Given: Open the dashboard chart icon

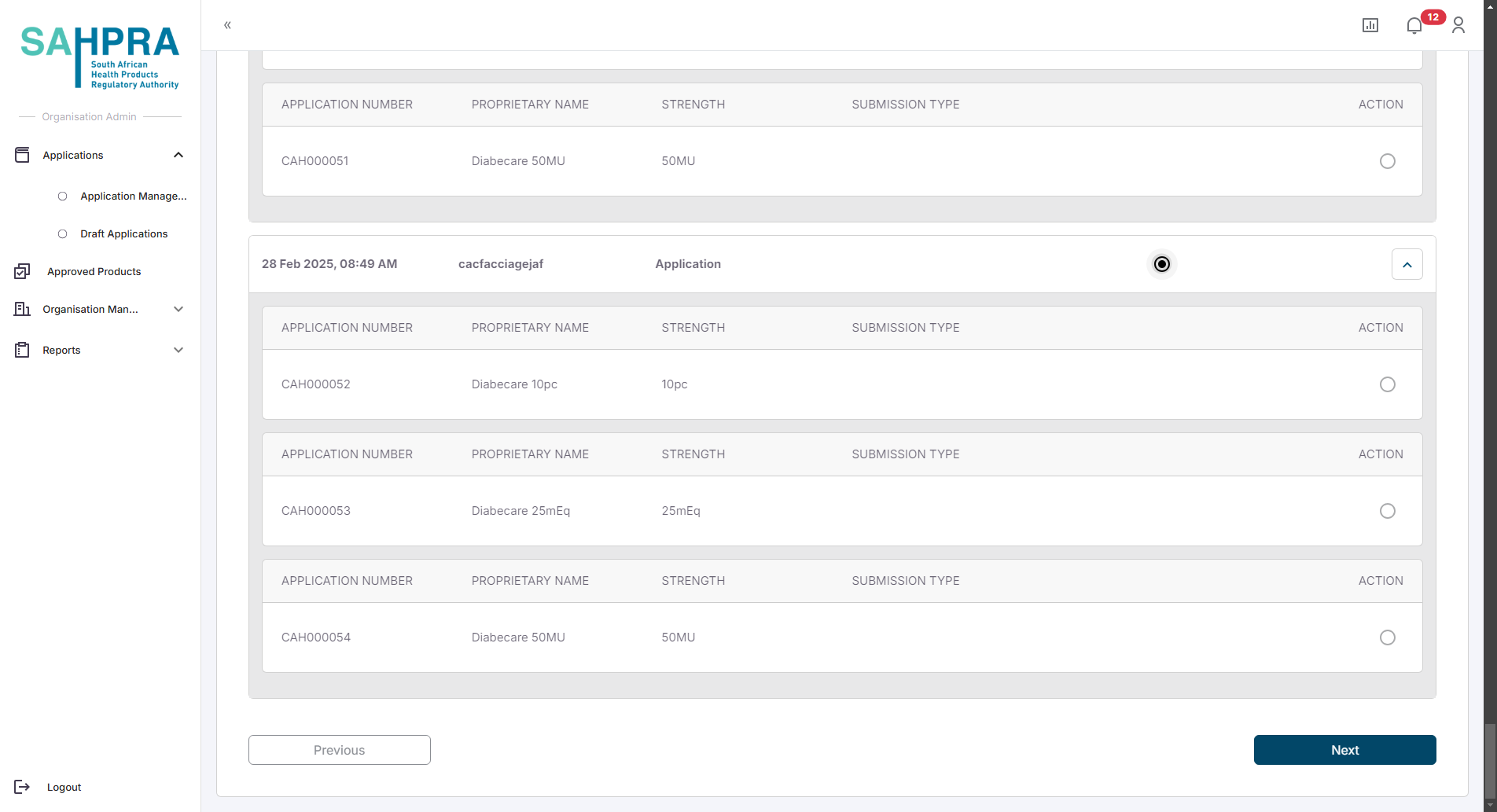Looking at the screenshot, I should (1370, 25).
